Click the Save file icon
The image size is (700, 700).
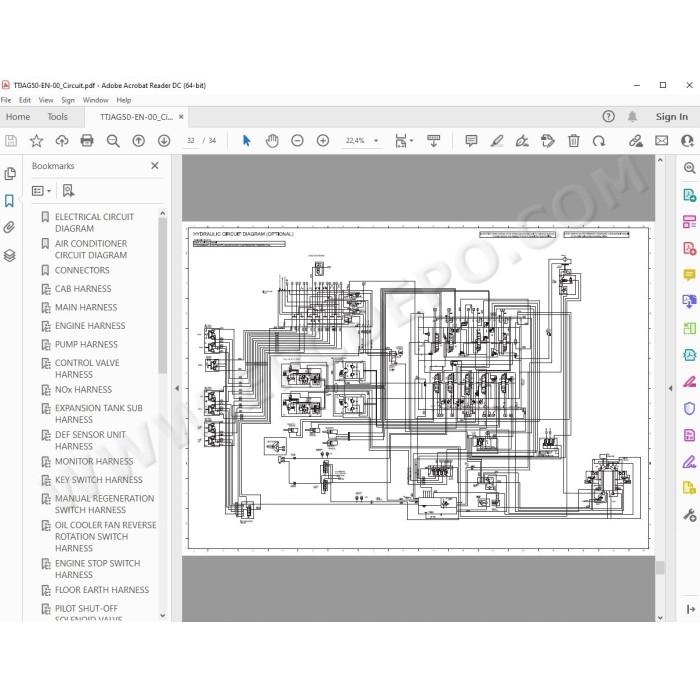pyautogui.click(x=11, y=141)
